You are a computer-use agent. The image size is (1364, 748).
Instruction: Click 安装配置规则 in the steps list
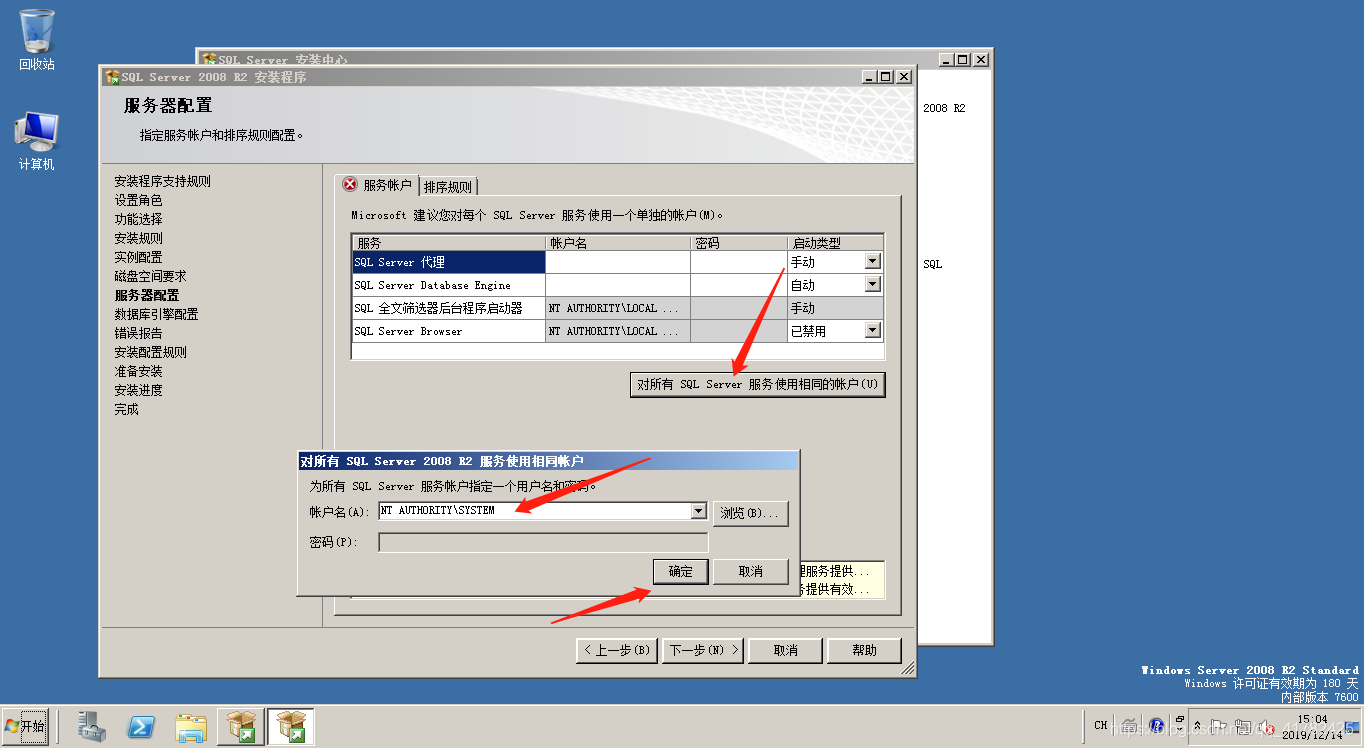(x=150, y=352)
